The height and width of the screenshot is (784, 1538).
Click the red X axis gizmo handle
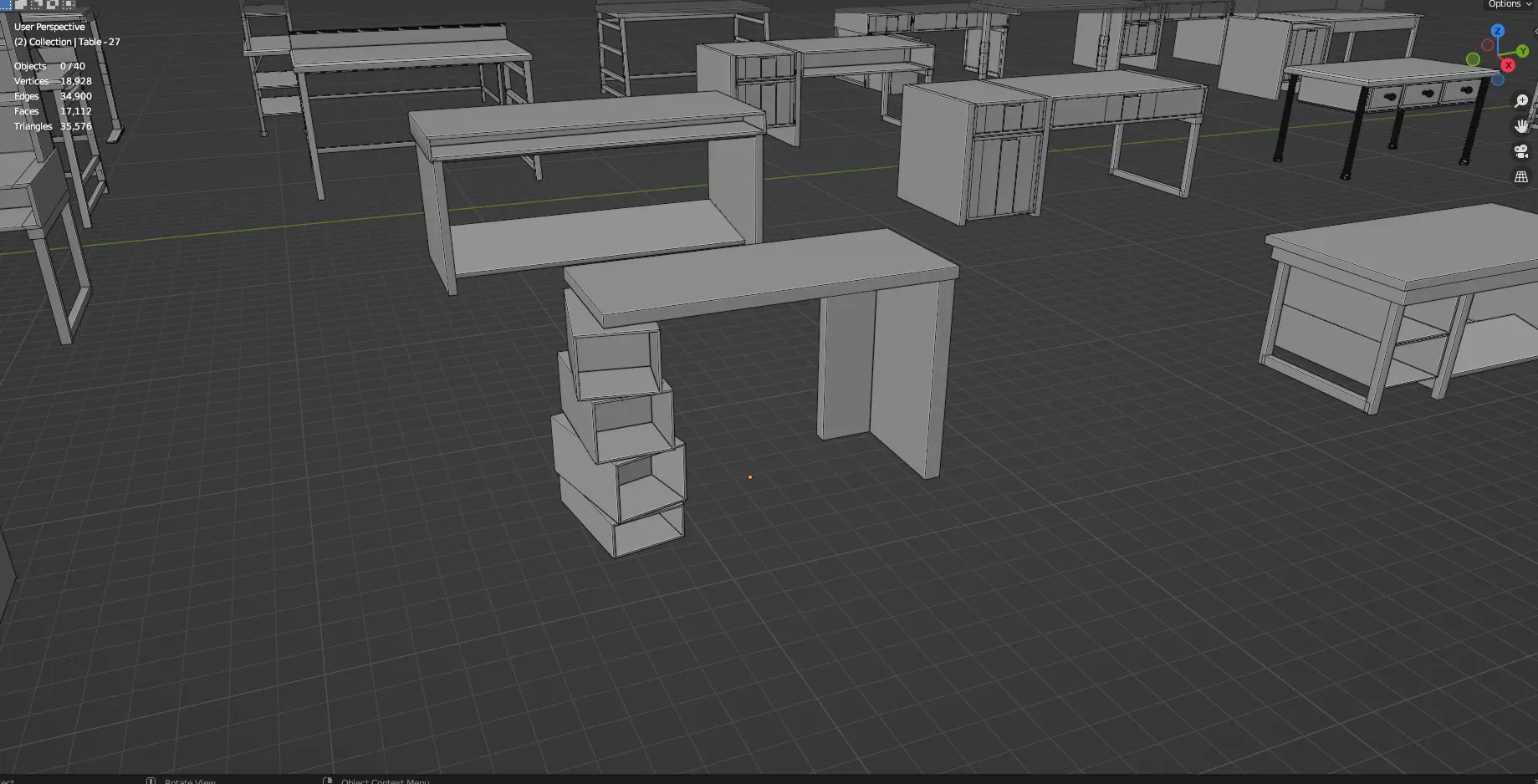[1508, 64]
